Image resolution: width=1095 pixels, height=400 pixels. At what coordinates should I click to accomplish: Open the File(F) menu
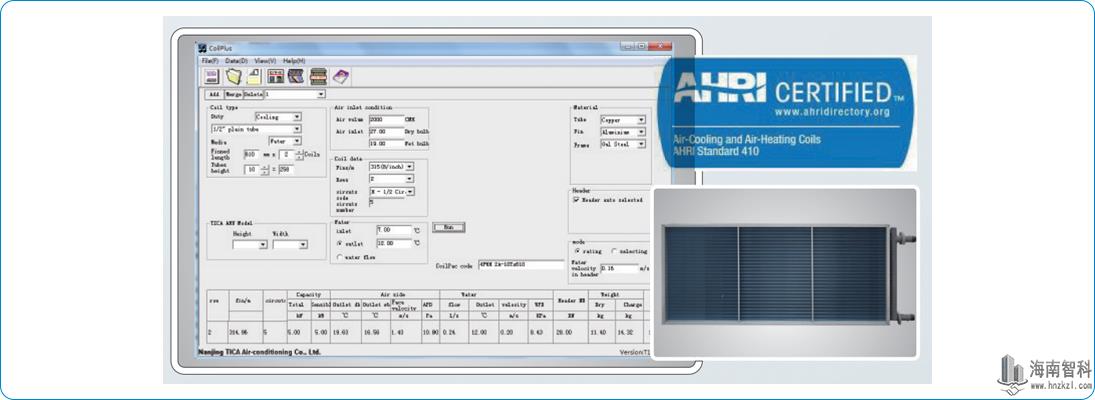tap(210, 61)
